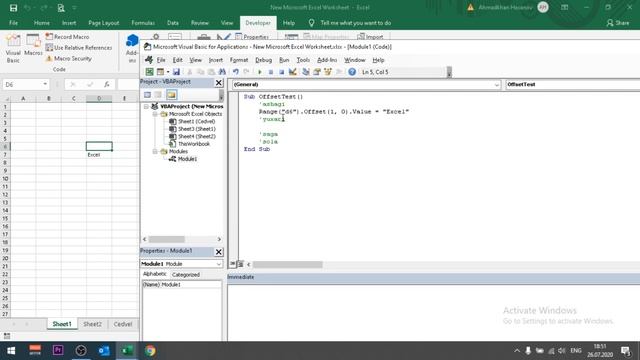Click the Find binoculars icon
Screen dimensions: 640x360
[222, 72]
